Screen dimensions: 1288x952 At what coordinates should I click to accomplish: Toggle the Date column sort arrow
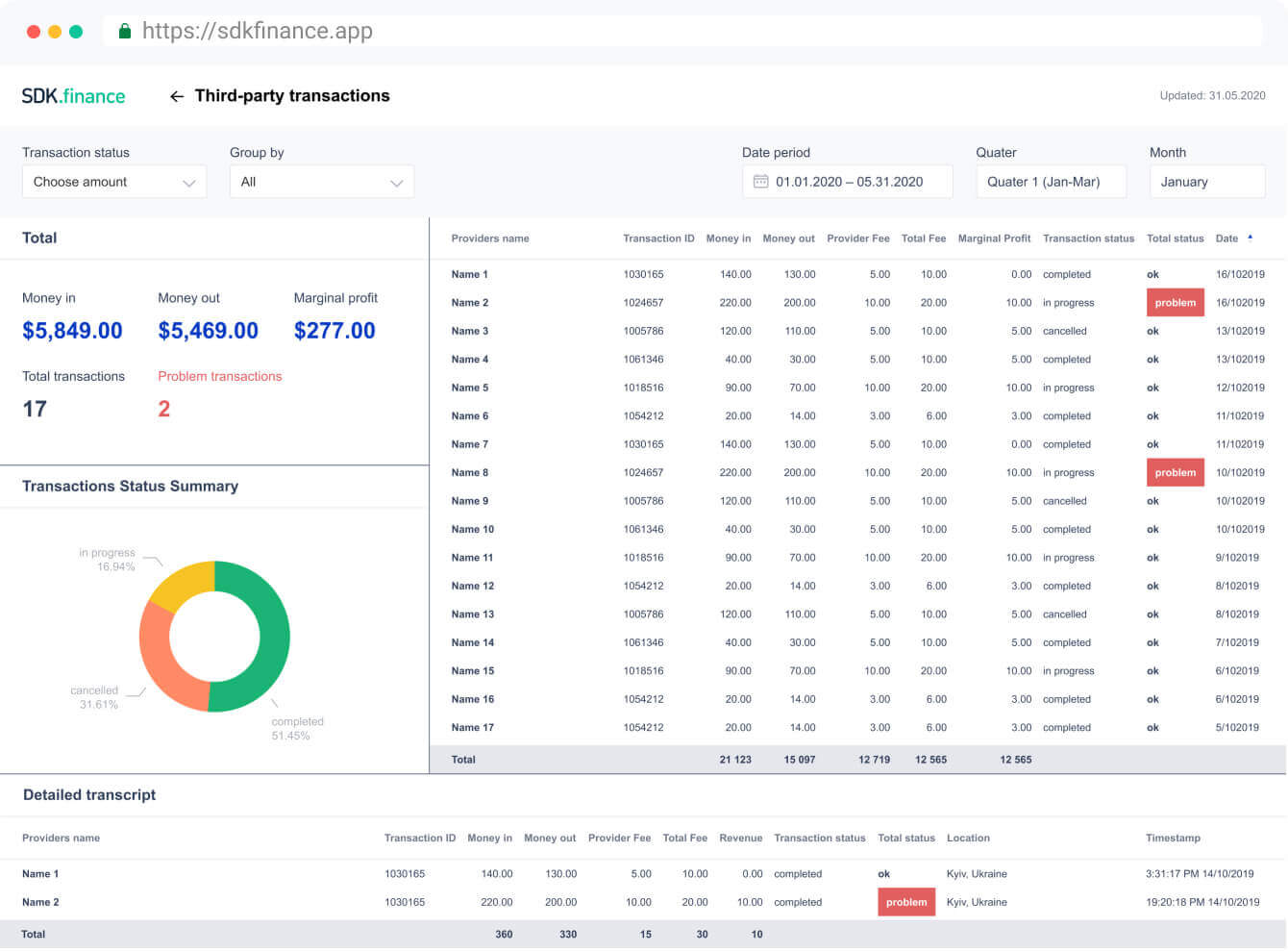(1251, 237)
